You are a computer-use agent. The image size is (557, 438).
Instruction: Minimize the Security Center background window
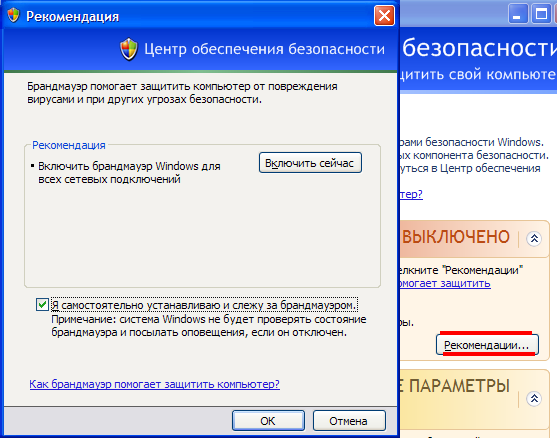click(x=518, y=14)
